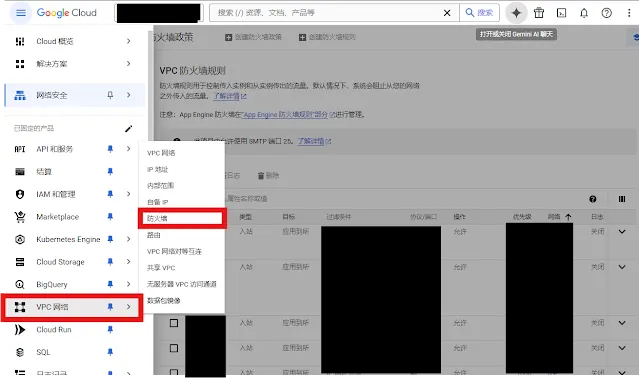
Task: Choose VPC 网络对等互连 from the submenu
Action: pos(174,251)
